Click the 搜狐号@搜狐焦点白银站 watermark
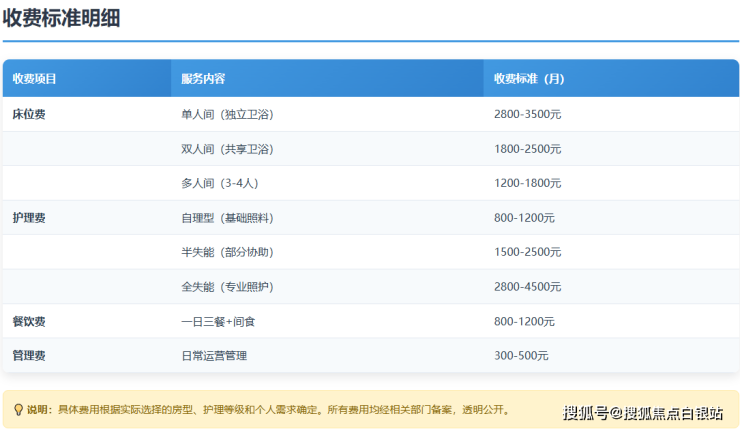Screen dimensions: 740x429 click(643, 412)
